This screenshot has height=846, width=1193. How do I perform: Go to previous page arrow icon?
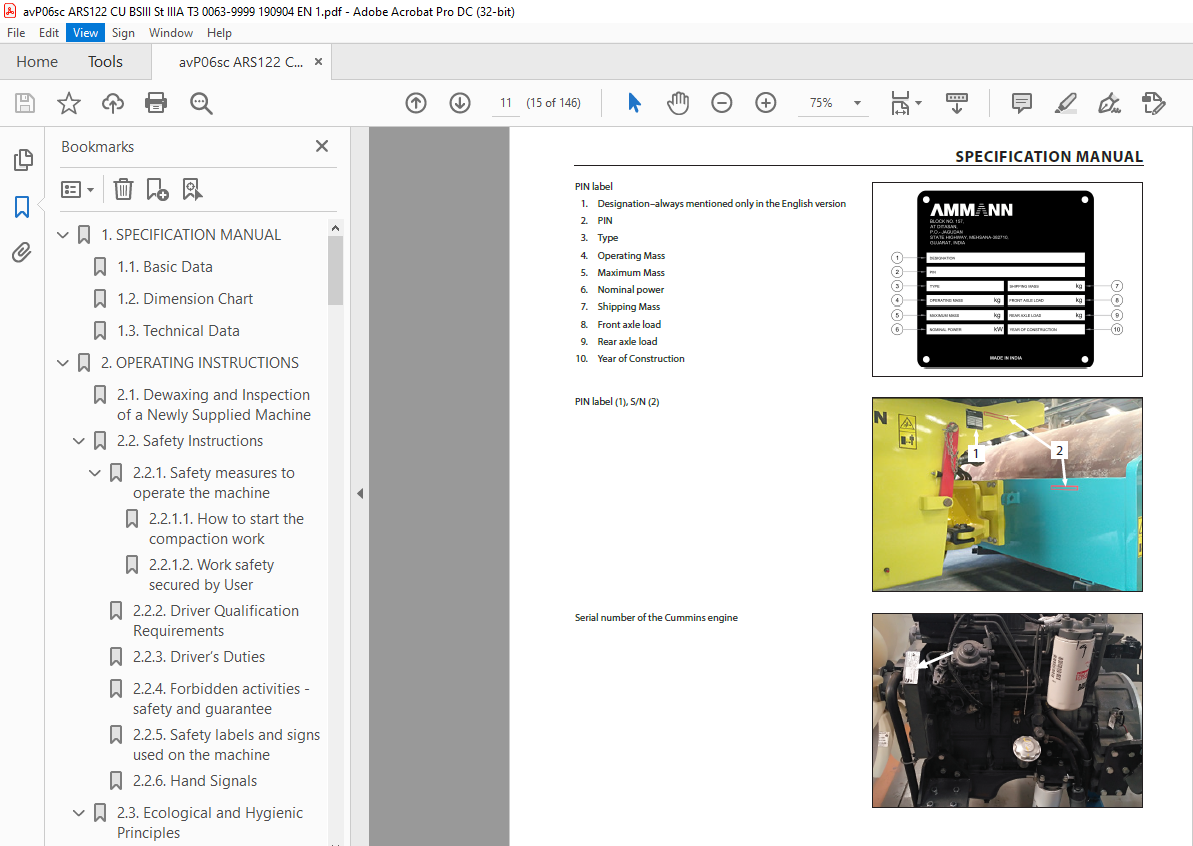(416, 103)
